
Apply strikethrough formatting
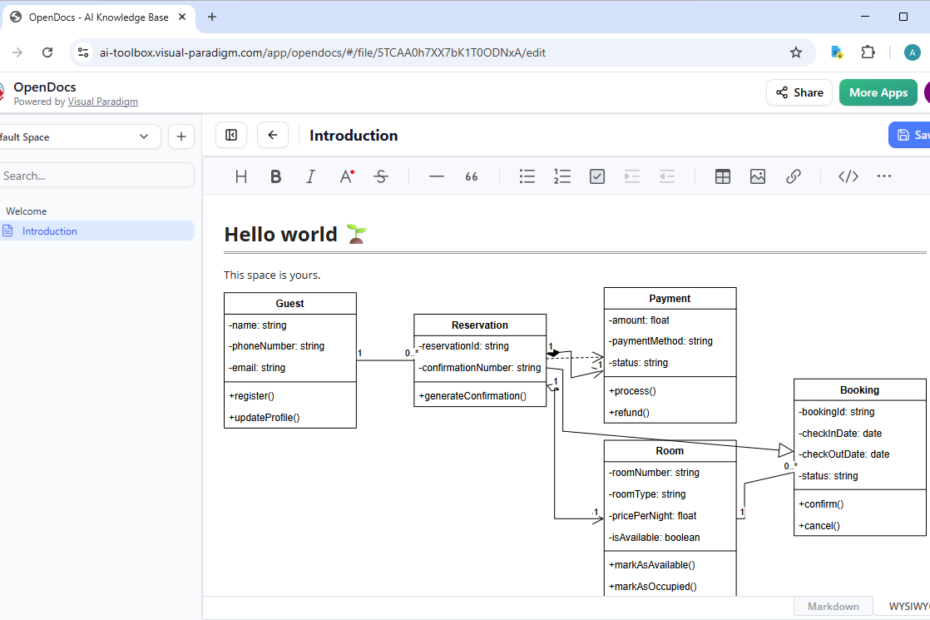tap(381, 177)
